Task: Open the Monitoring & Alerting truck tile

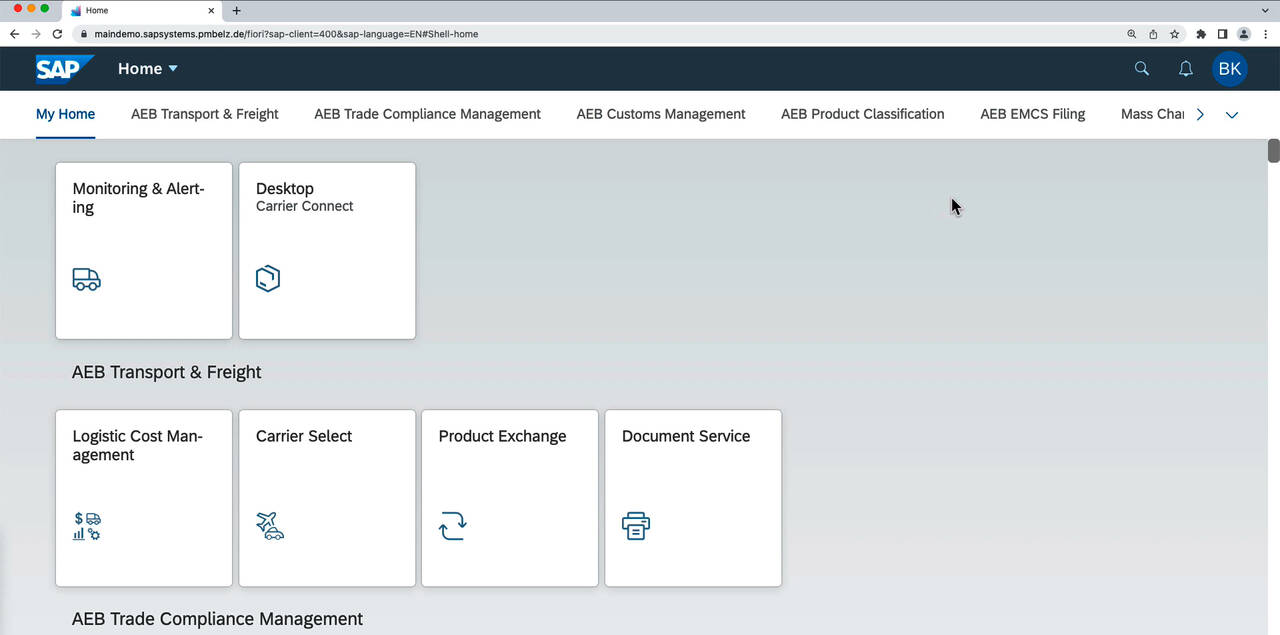Action: coord(143,250)
